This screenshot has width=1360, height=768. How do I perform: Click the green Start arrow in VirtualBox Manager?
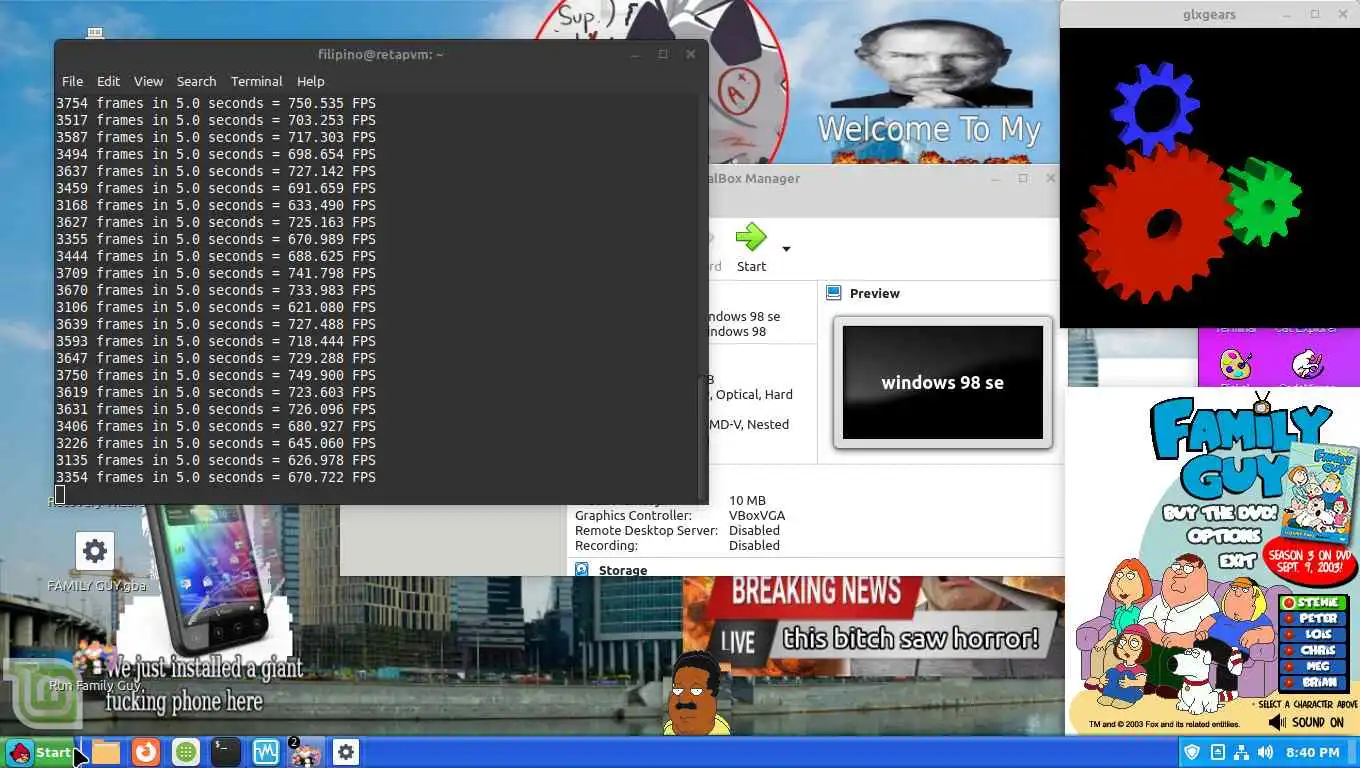(x=751, y=238)
